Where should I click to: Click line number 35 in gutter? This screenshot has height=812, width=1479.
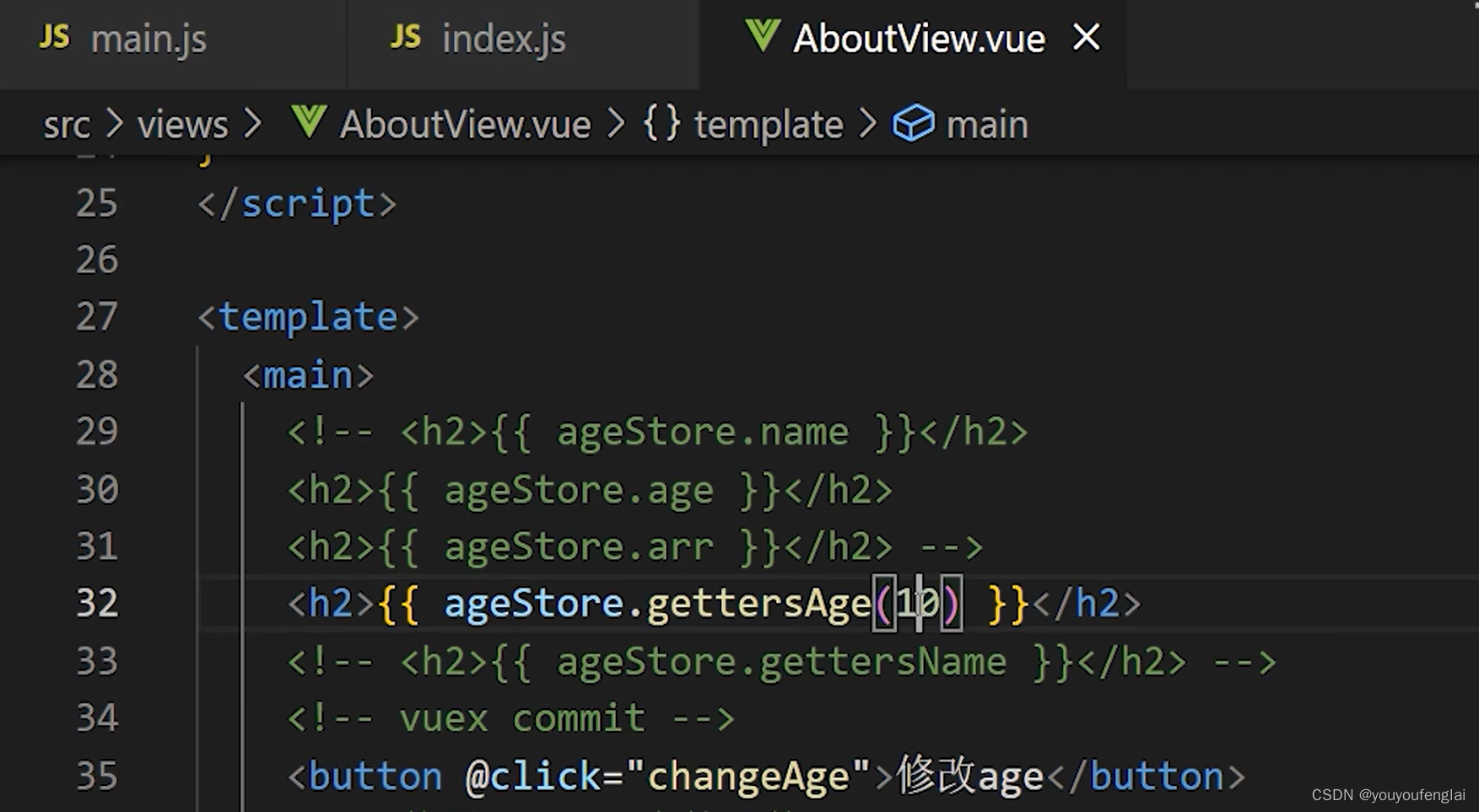97,777
